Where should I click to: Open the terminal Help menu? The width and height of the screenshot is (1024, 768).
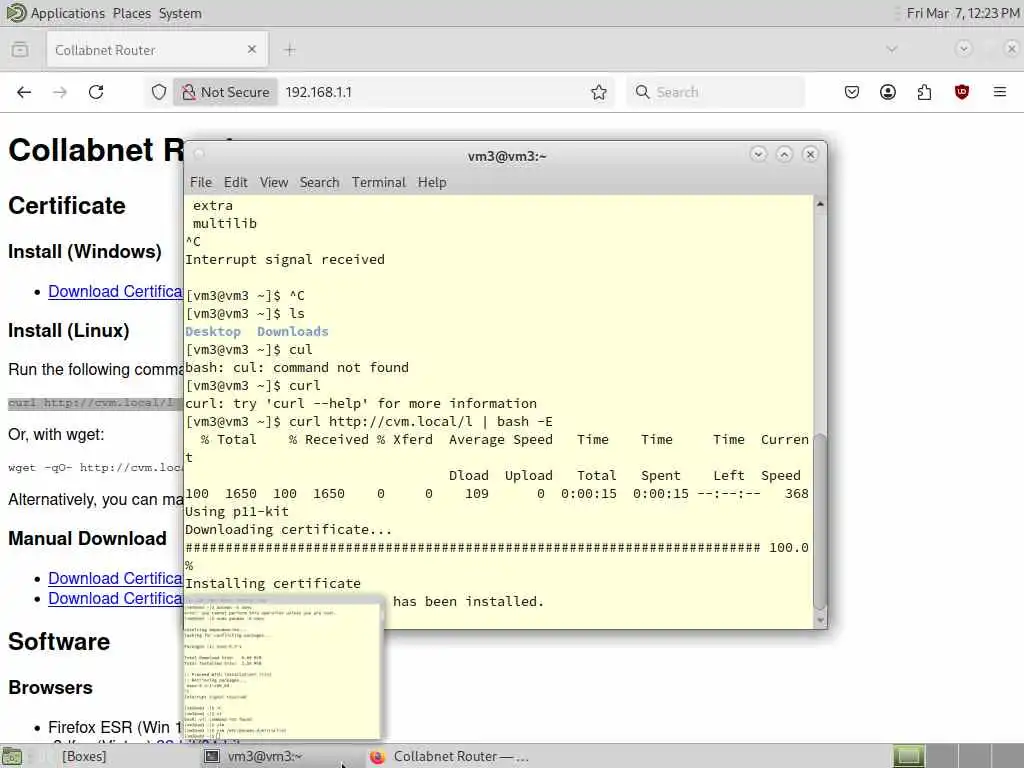click(x=432, y=182)
